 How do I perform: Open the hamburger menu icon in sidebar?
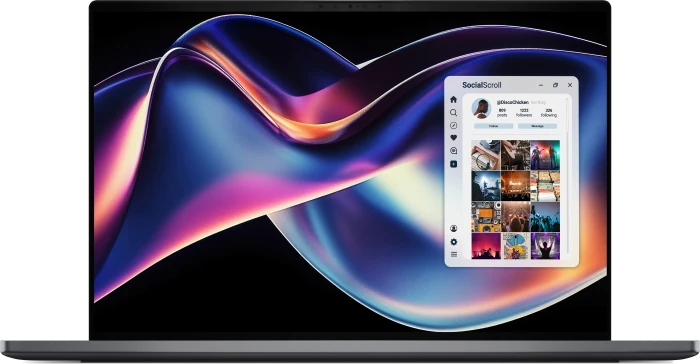pyautogui.click(x=454, y=255)
